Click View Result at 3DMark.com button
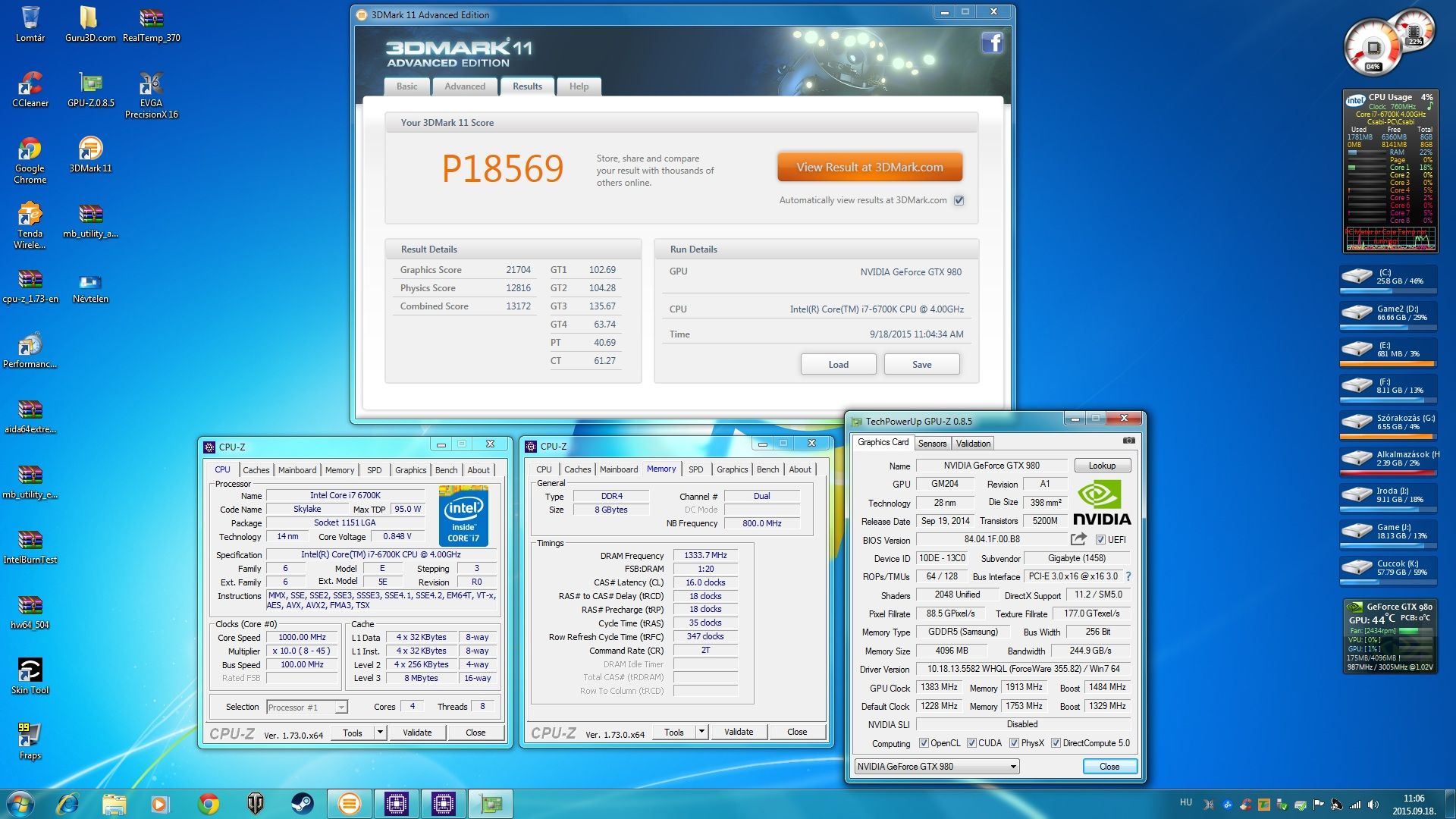The image size is (1456, 819). (x=869, y=167)
